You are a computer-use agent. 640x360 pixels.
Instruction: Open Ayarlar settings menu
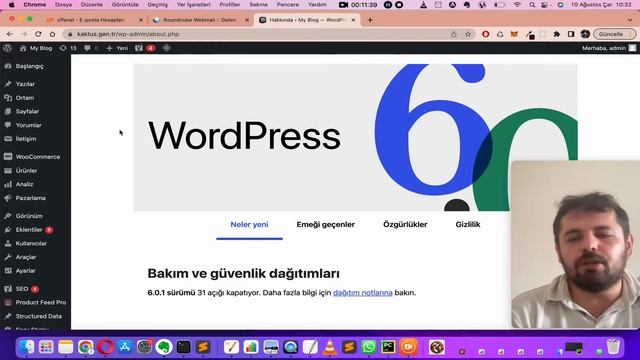(x=25, y=271)
